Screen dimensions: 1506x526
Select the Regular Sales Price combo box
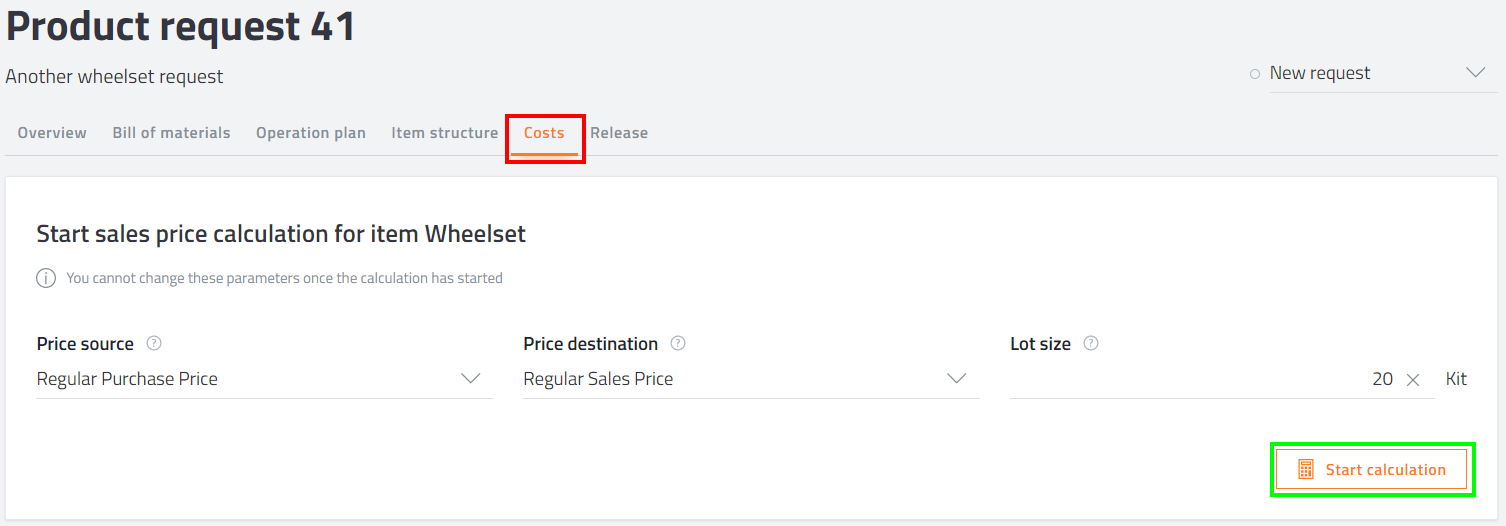[x=751, y=379]
